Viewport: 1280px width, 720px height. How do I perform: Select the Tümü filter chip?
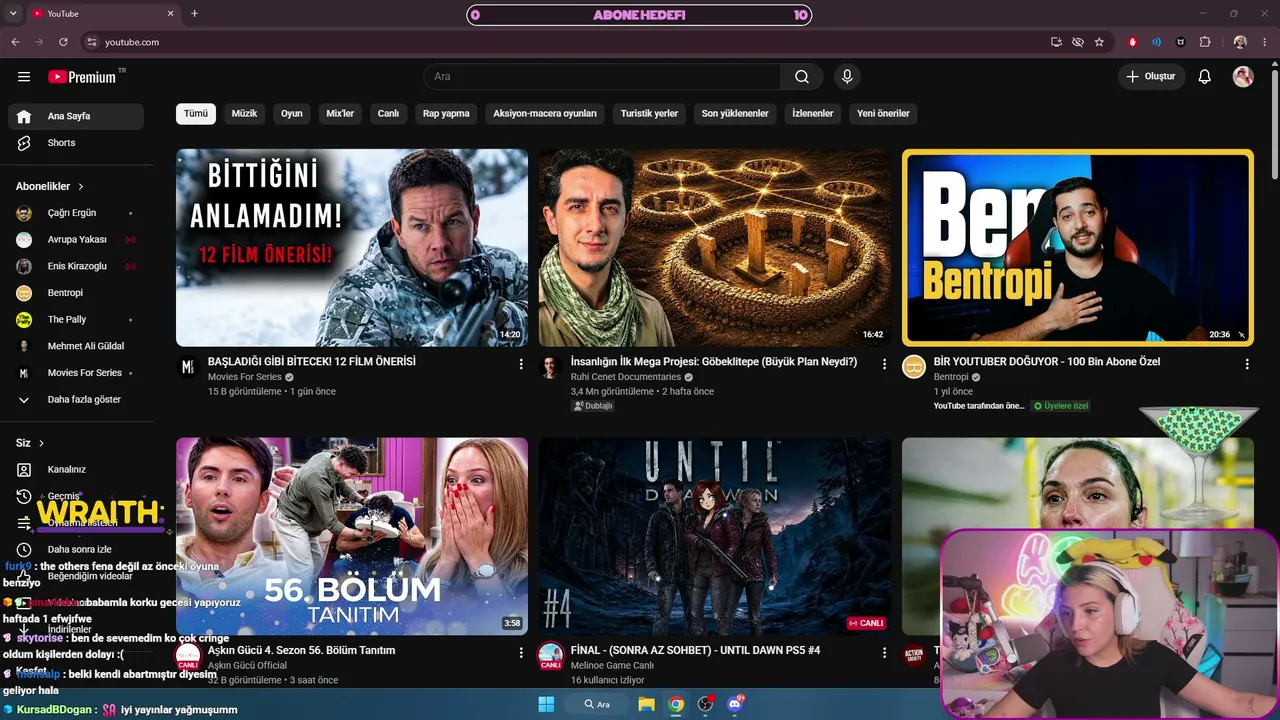tap(196, 114)
